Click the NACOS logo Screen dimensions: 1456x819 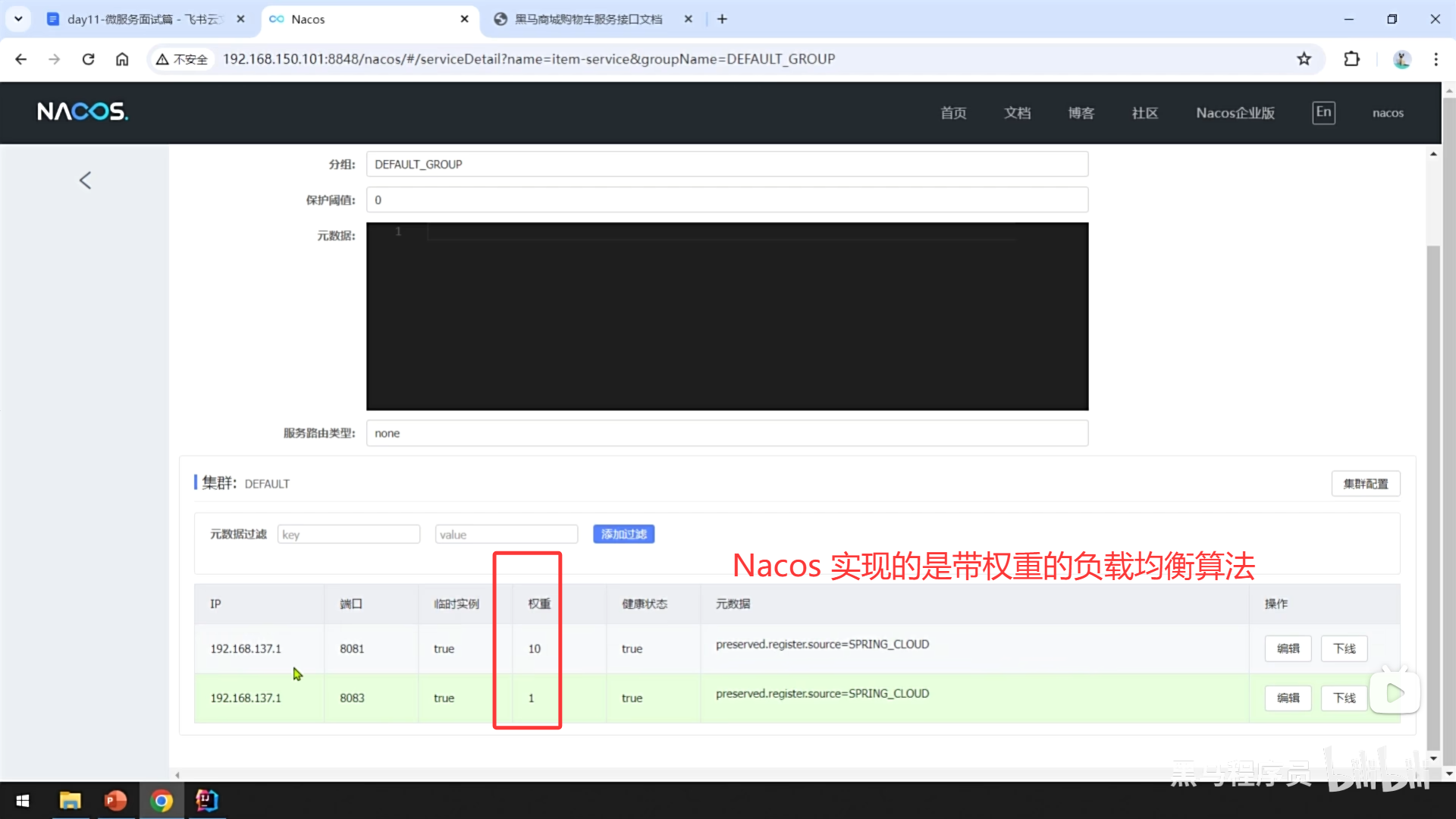click(83, 112)
